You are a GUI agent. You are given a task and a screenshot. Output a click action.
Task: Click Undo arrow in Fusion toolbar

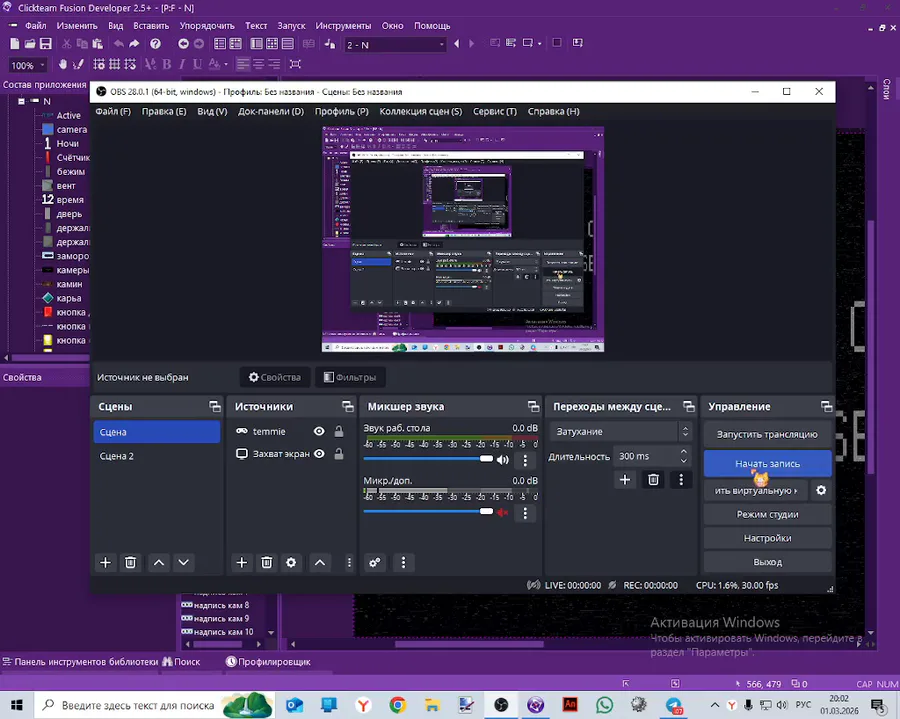(118, 44)
